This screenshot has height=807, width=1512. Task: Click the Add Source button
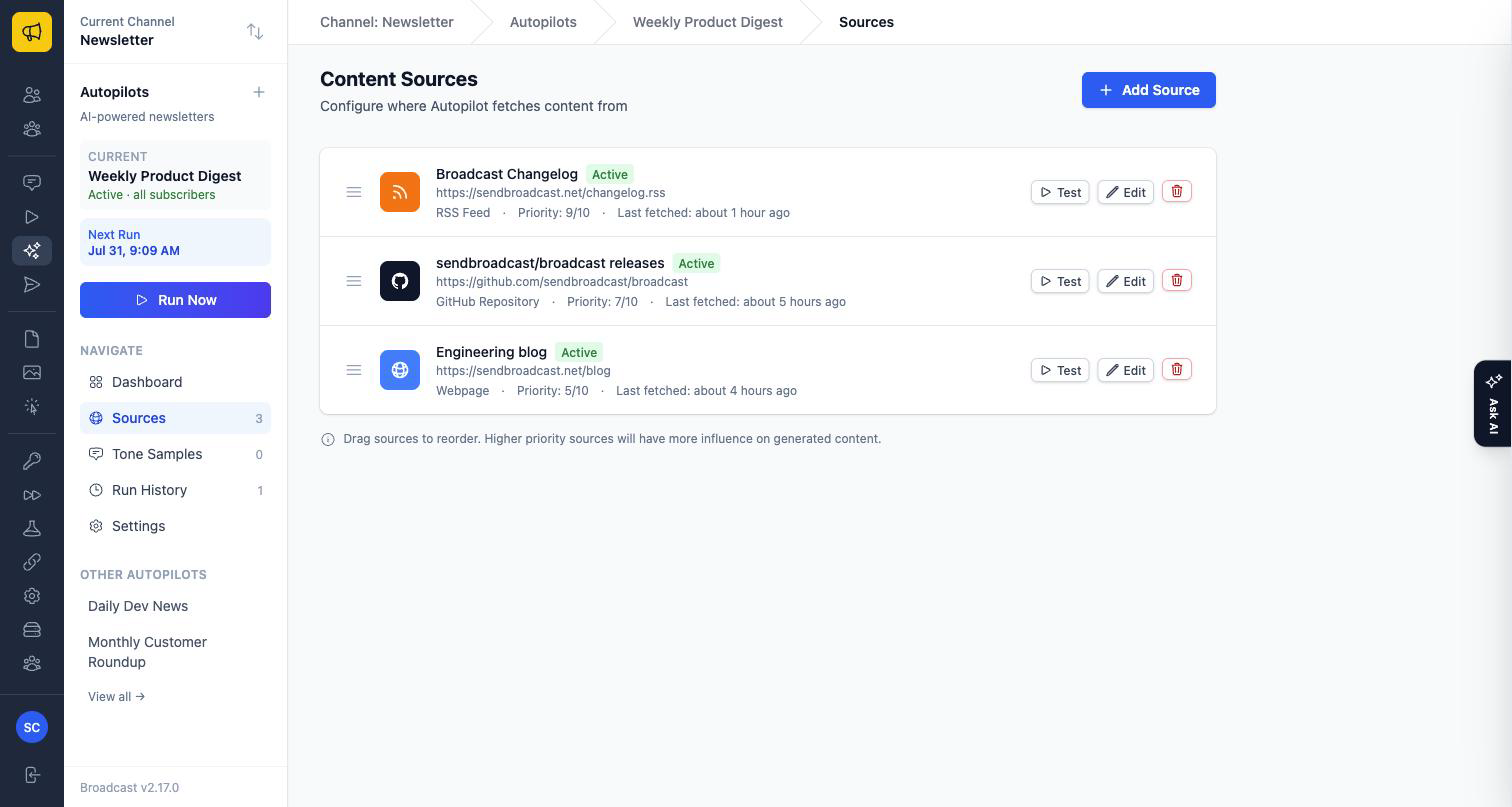point(1149,90)
